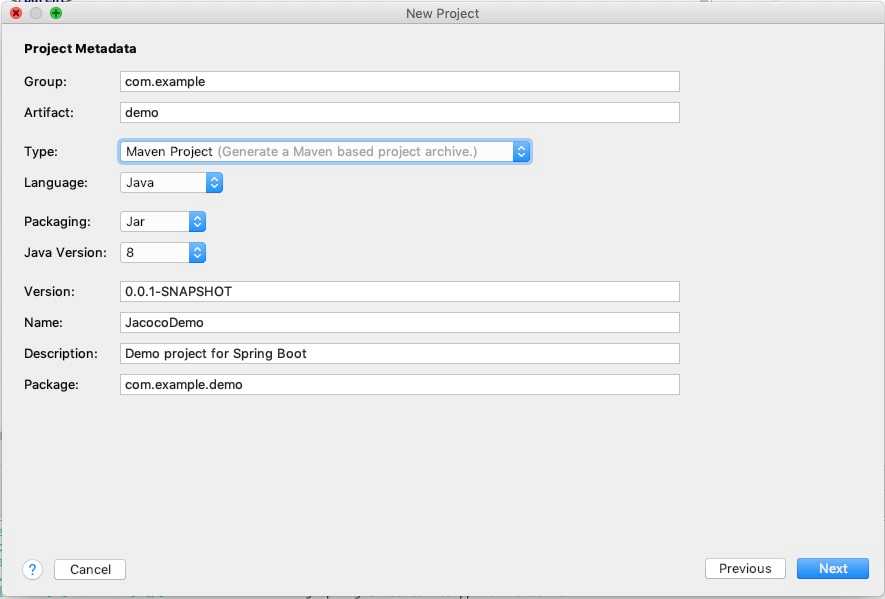Click the Package field com.example.demo
Viewport: 885px width, 599px height.
click(x=400, y=384)
